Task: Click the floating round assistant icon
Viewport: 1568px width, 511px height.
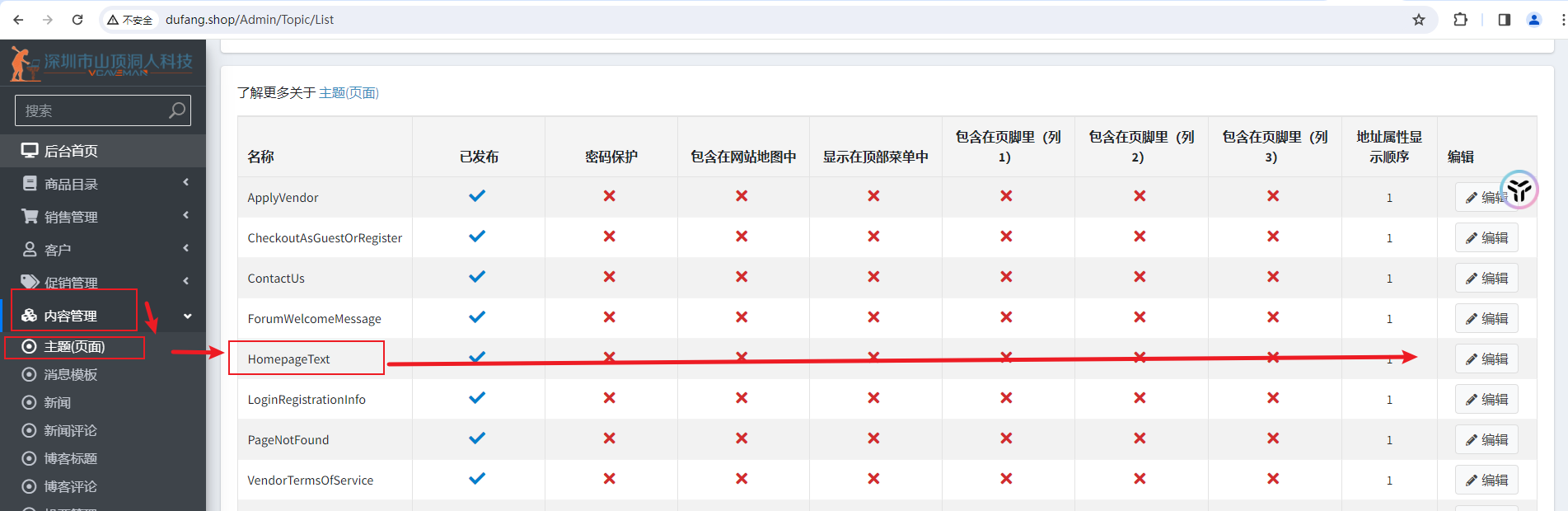Action: click(1519, 190)
